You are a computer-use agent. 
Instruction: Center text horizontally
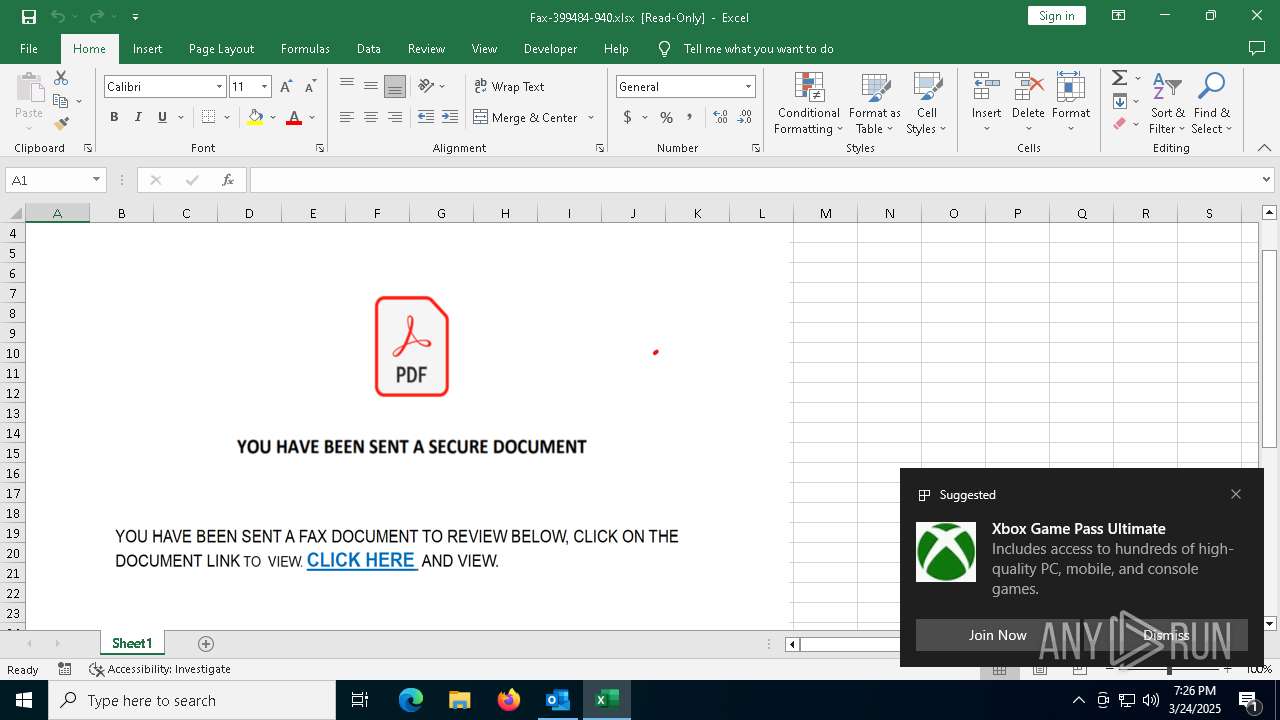point(371,117)
